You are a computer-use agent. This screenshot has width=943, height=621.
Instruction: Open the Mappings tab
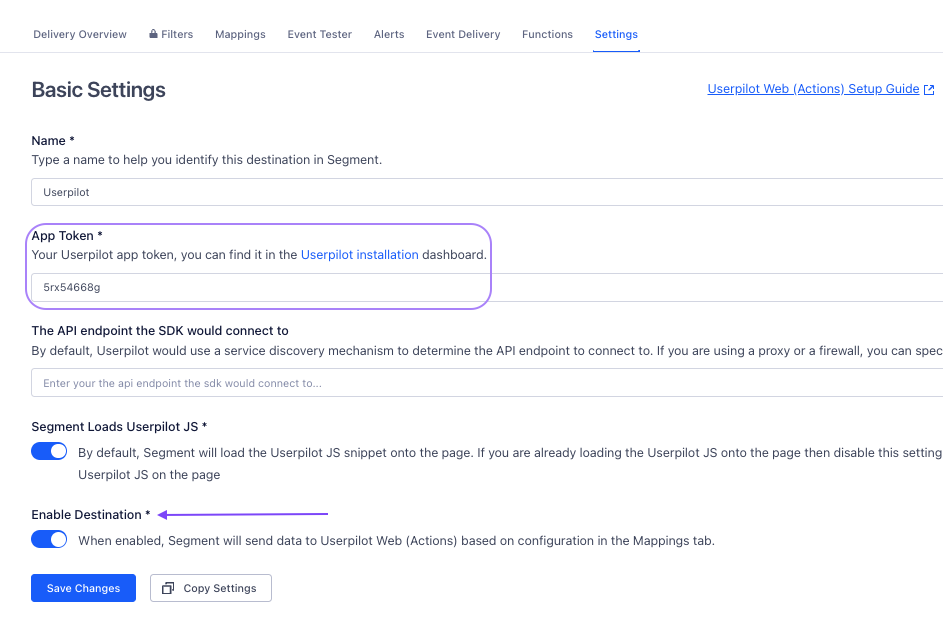[x=240, y=34]
